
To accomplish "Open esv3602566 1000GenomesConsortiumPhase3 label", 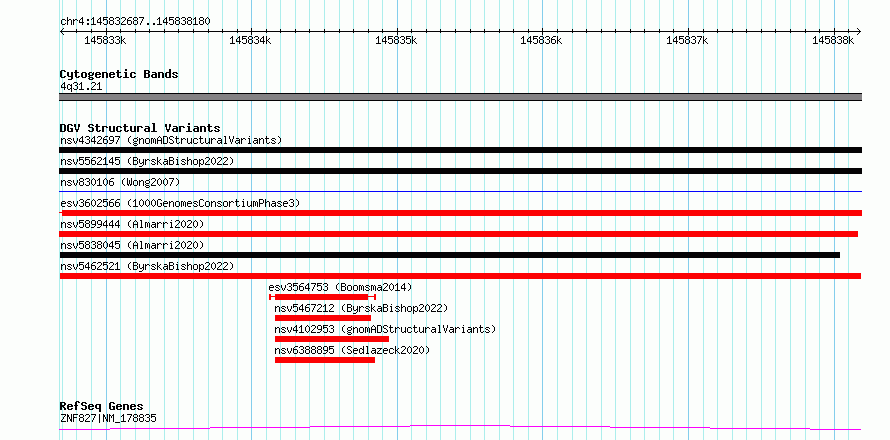I will pos(180,203).
